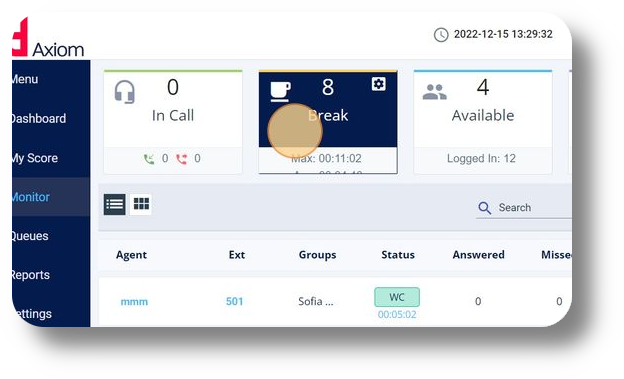Click the coffee cup Break icon

point(281,92)
